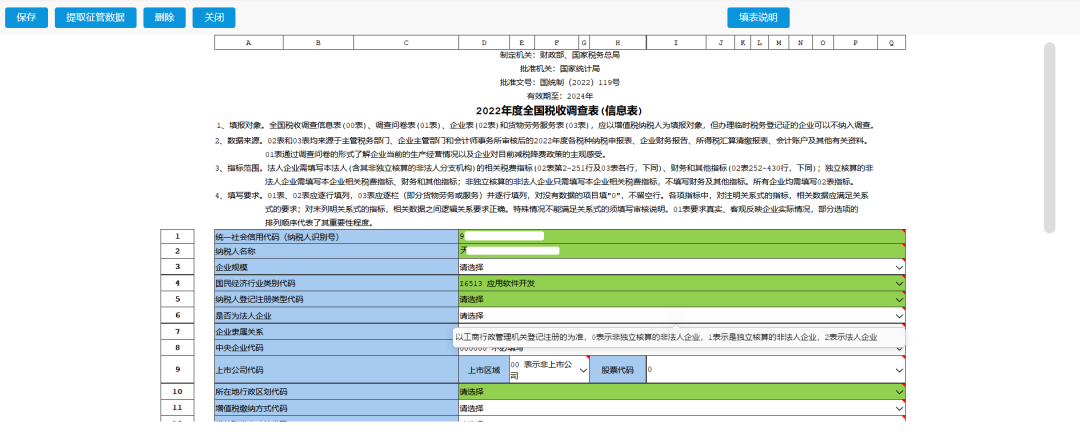The height and width of the screenshot is (446, 1080).
Task: Click row number 10
Action: tap(178, 392)
